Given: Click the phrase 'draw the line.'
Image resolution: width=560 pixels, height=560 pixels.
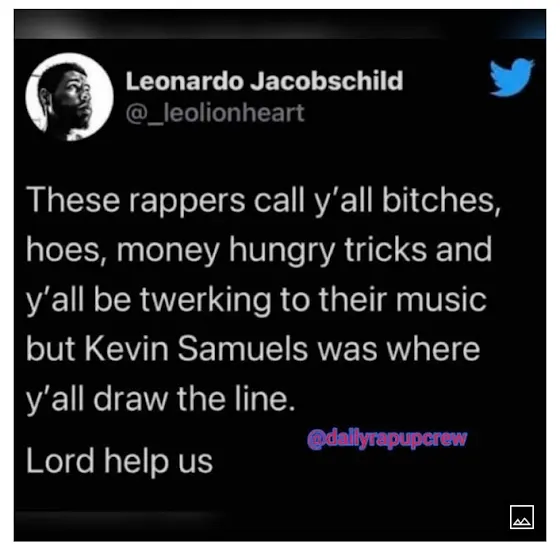Looking at the screenshot, I should (194, 398).
